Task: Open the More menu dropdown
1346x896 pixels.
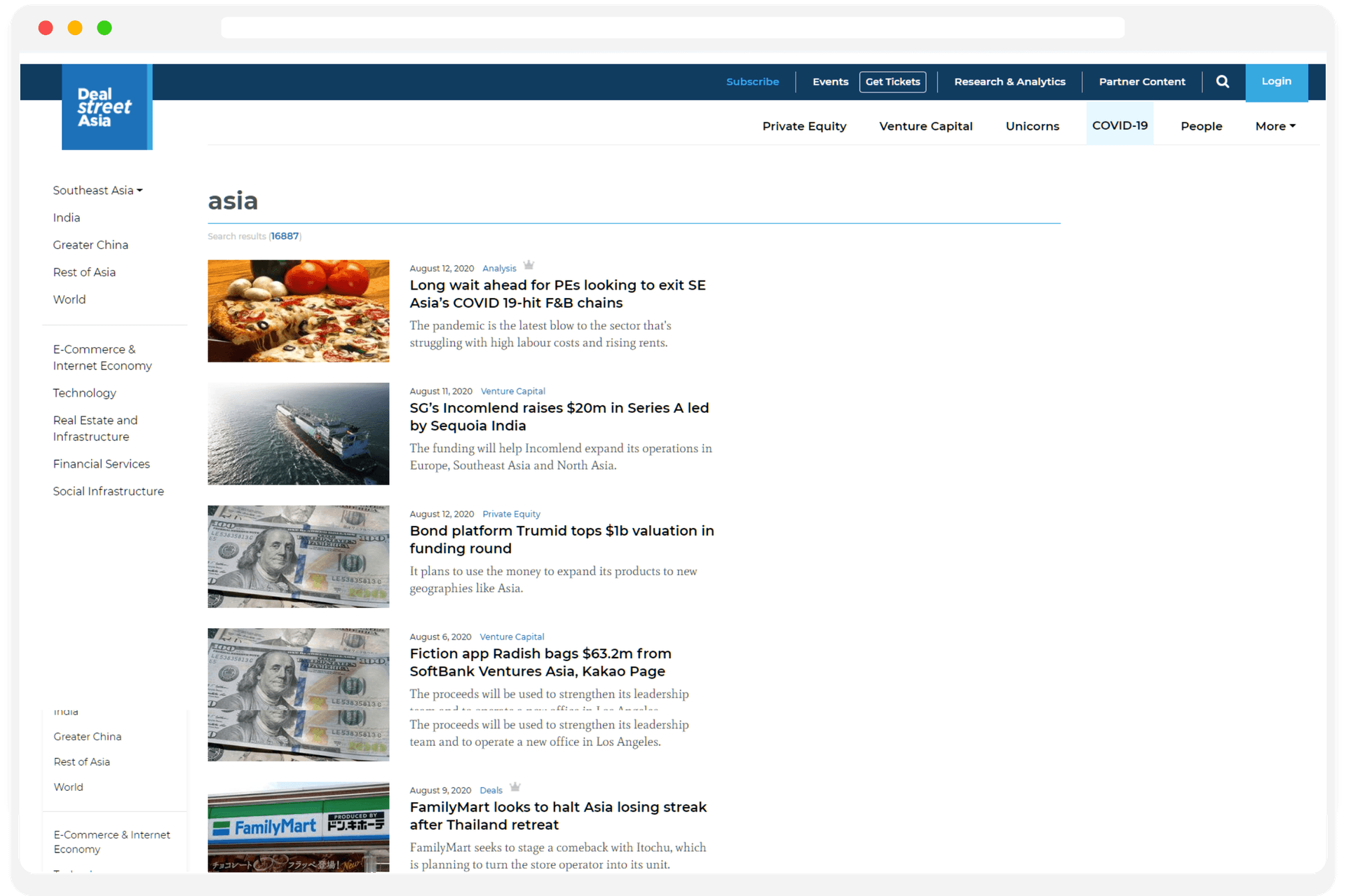Action: click(x=1275, y=126)
